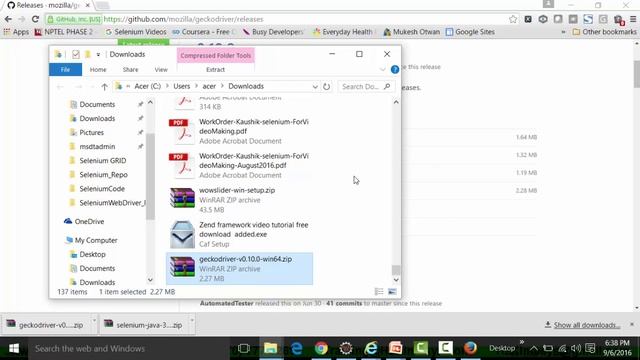
Task: Click acer in breadcrumb path
Action: click(209, 87)
